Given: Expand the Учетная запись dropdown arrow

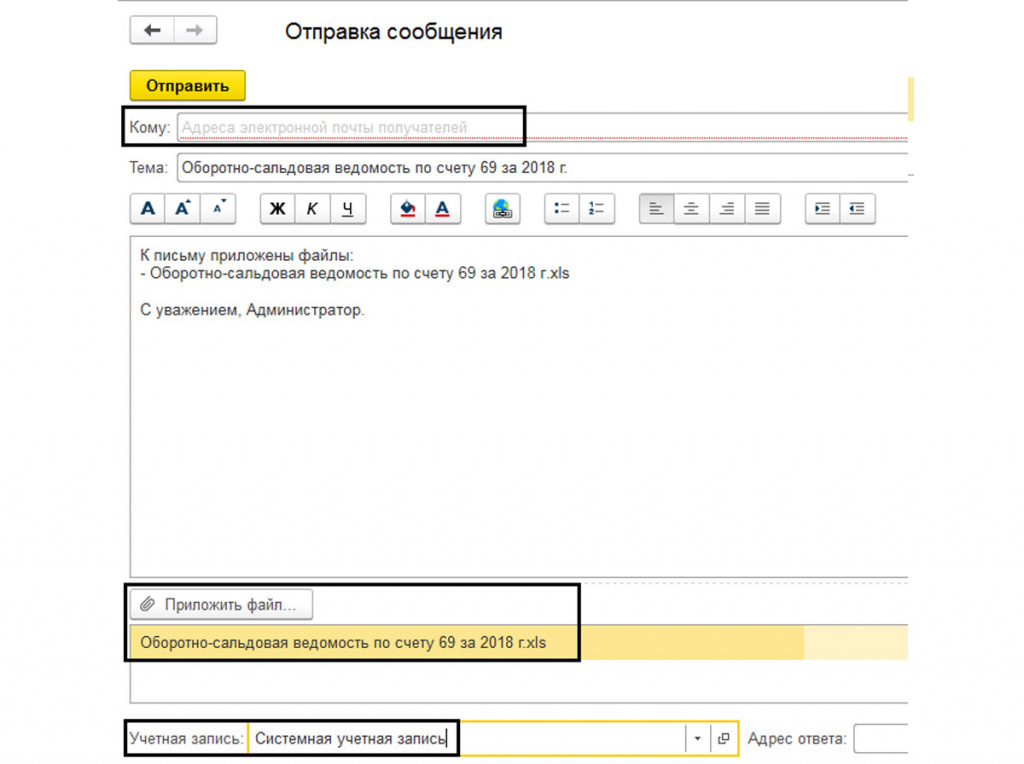Looking at the screenshot, I should pos(697,739).
